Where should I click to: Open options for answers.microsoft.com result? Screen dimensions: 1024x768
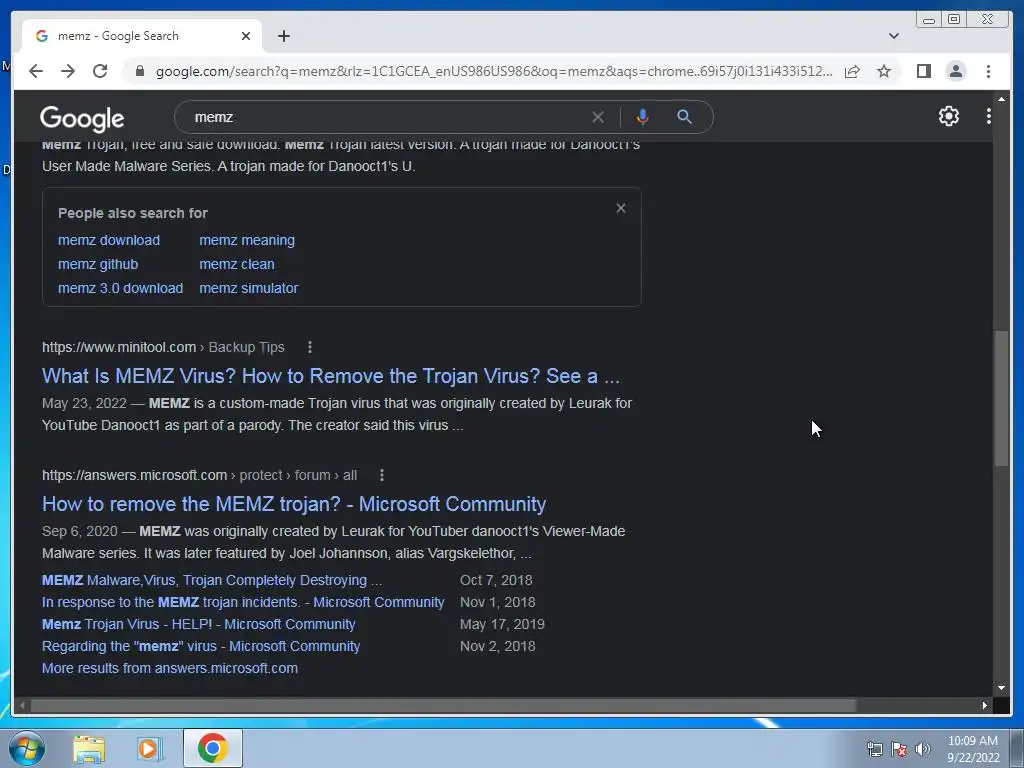point(382,475)
